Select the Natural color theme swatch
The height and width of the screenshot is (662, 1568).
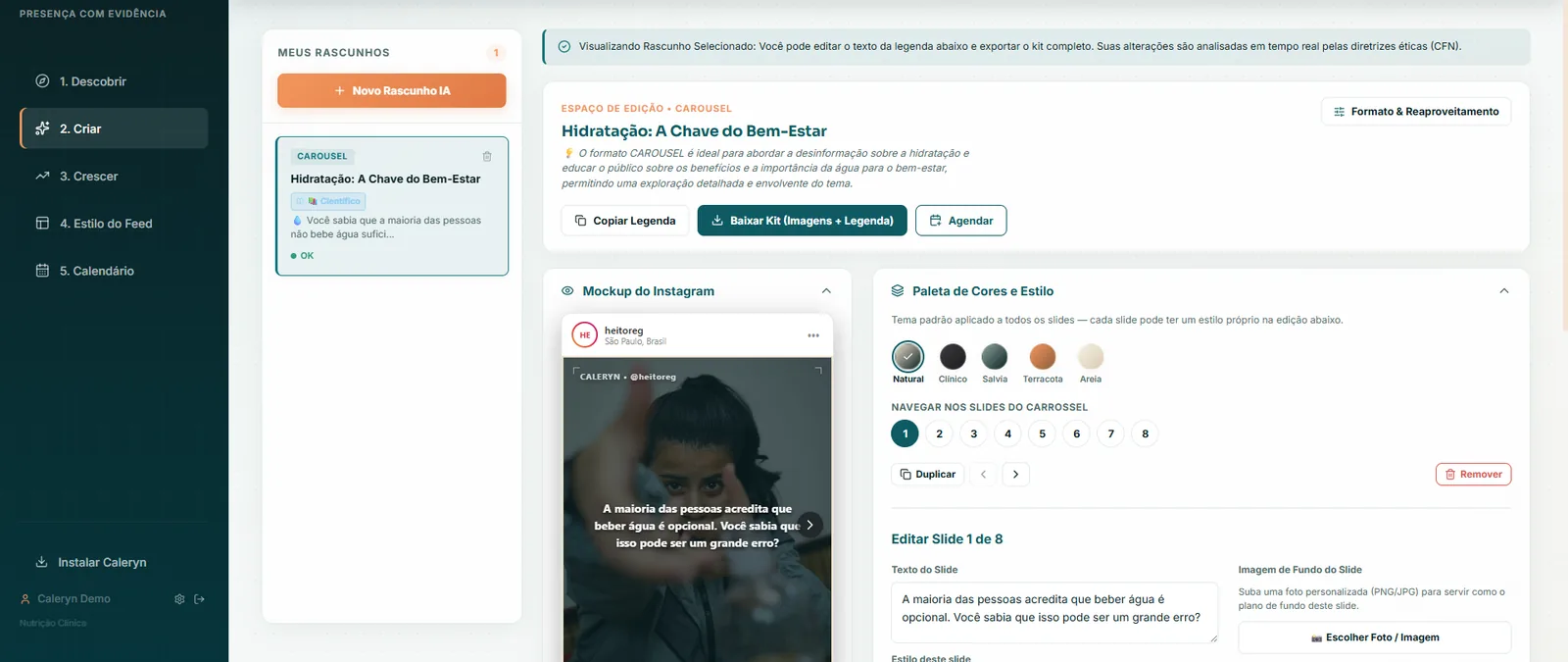908,356
